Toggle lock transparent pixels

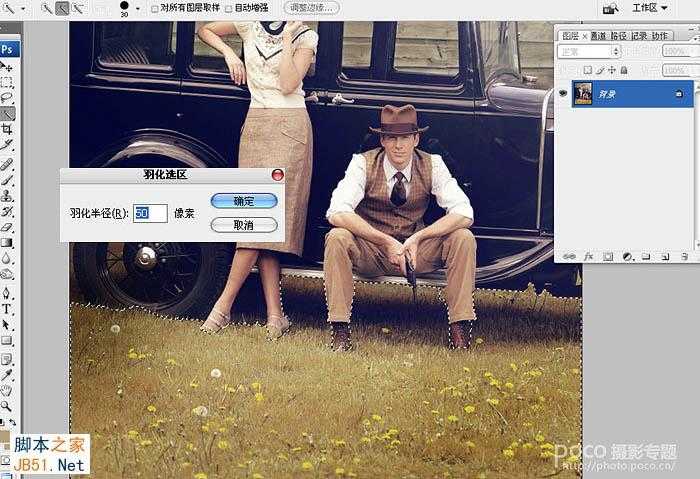tap(588, 70)
